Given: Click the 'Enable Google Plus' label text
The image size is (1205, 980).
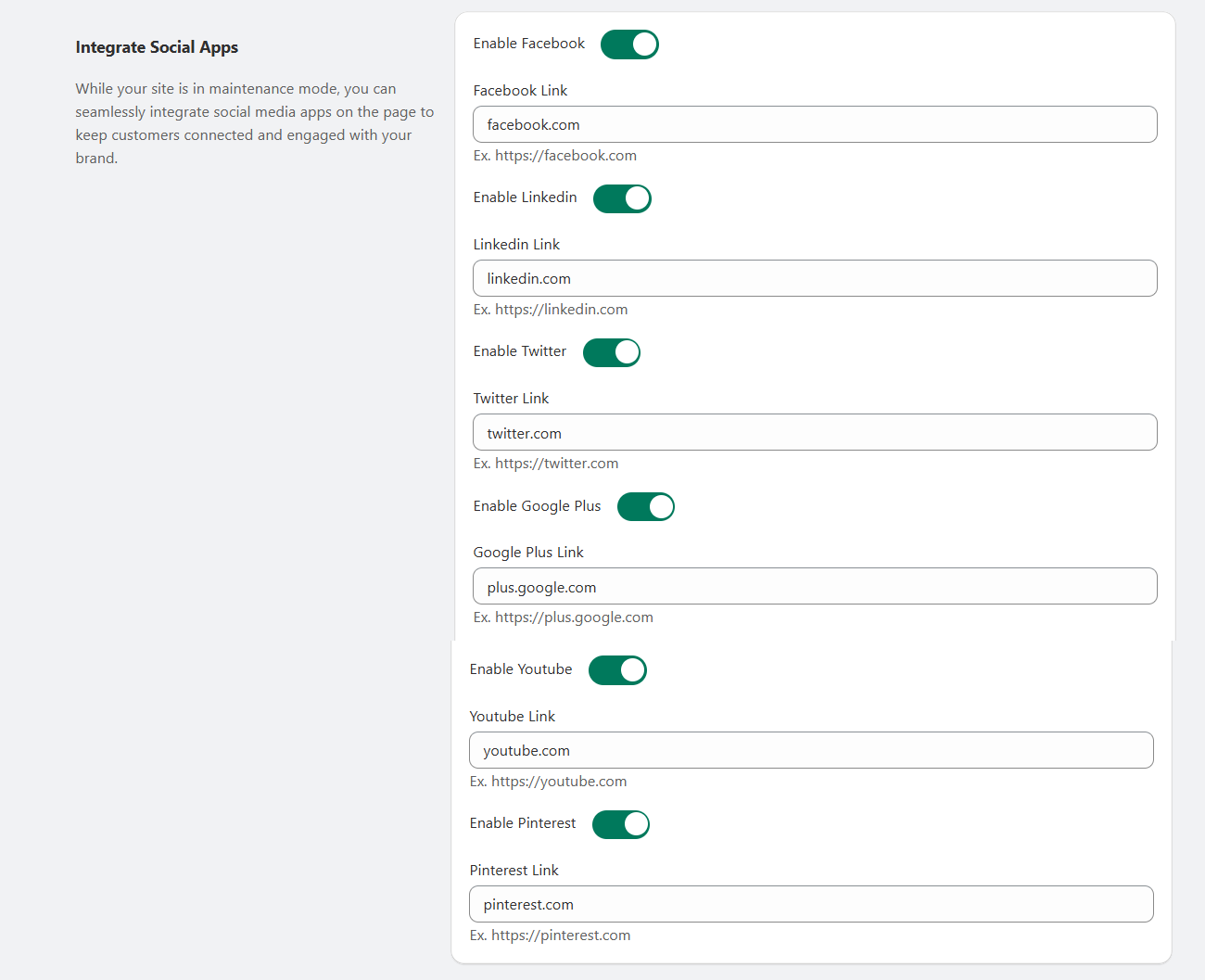Looking at the screenshot, I should (537, 506).
